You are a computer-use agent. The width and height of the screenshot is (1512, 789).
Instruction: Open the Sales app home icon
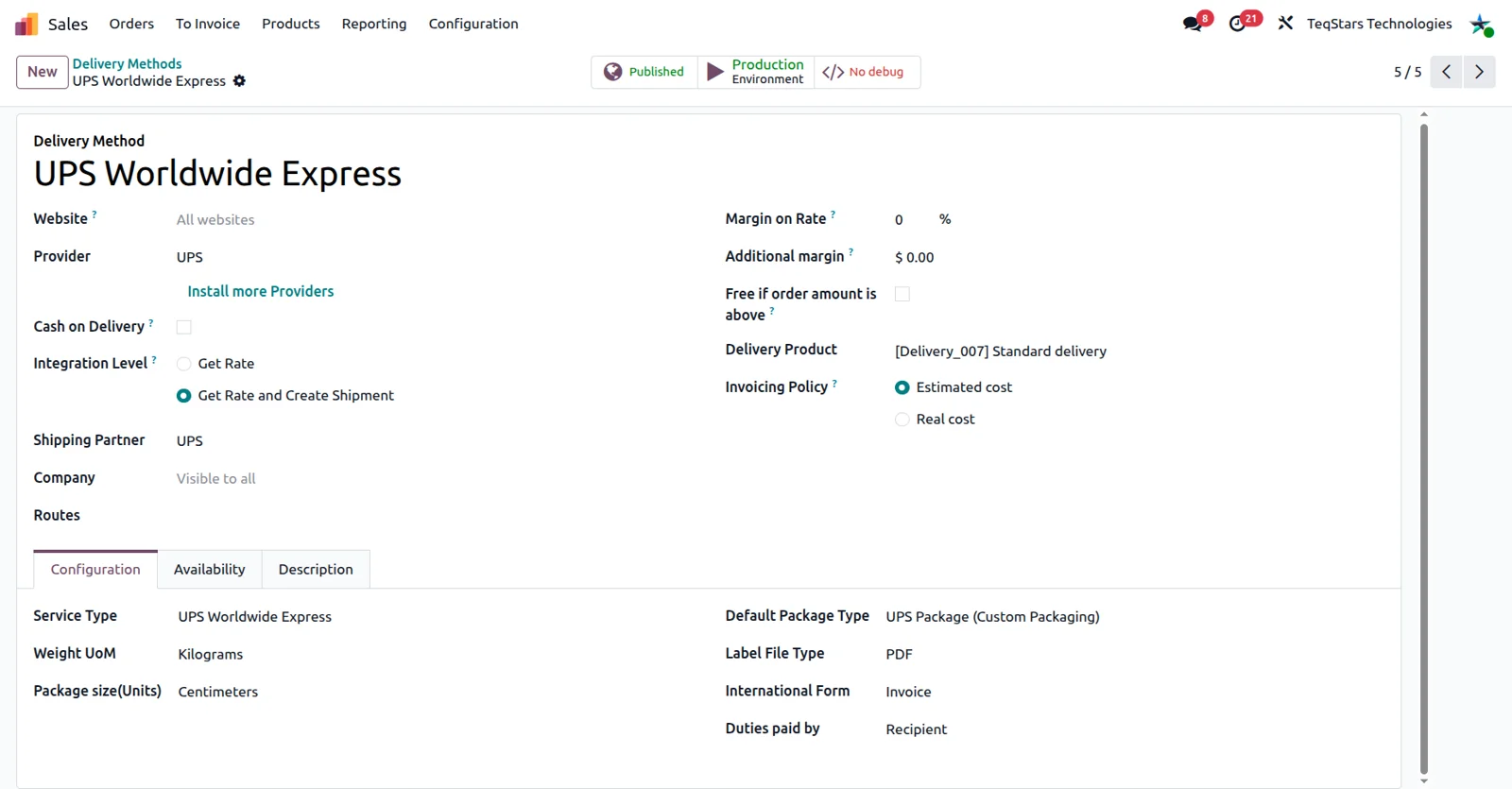tap(26, 24)
